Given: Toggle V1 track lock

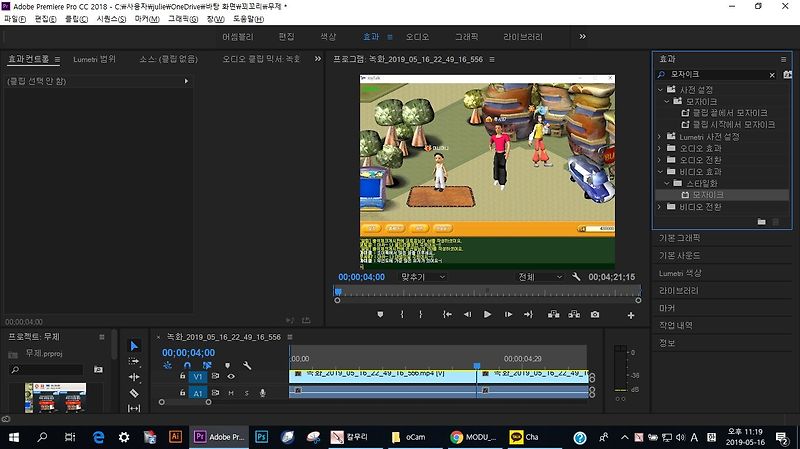Looking at the screenshot, I should pyautogui.click(x=182, y=376).
